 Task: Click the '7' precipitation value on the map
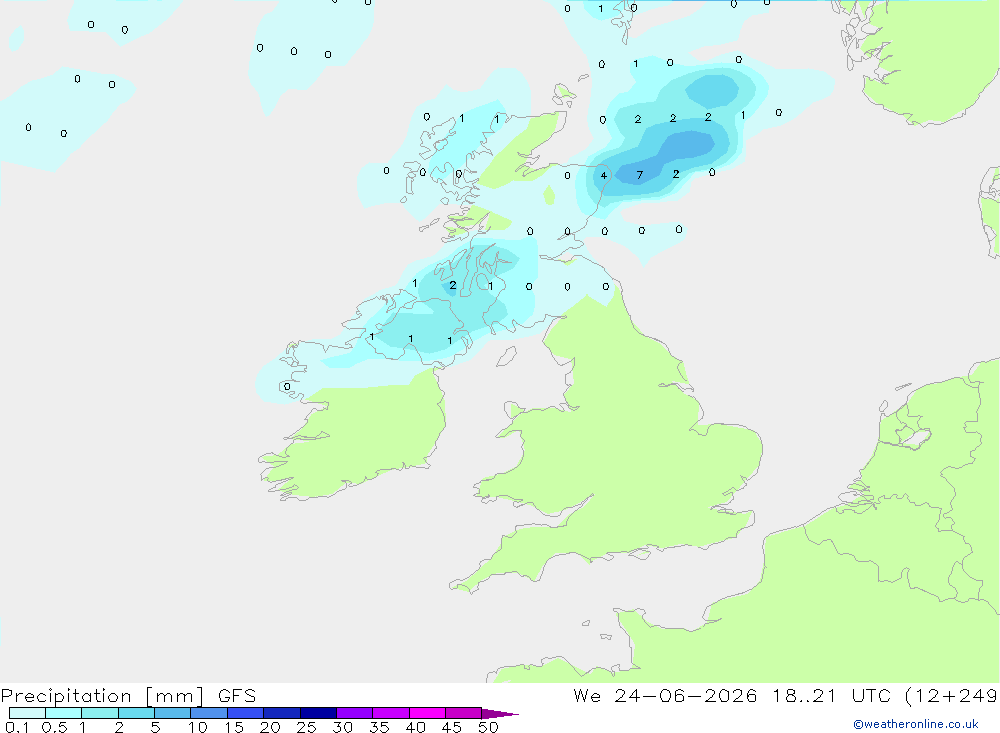pos(640,175)
